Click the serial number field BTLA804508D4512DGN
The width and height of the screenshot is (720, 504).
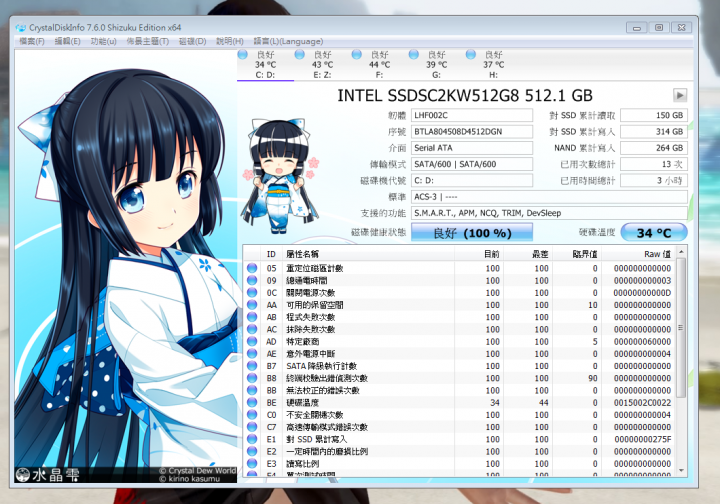pyautogui.click(x=472, y=132)
